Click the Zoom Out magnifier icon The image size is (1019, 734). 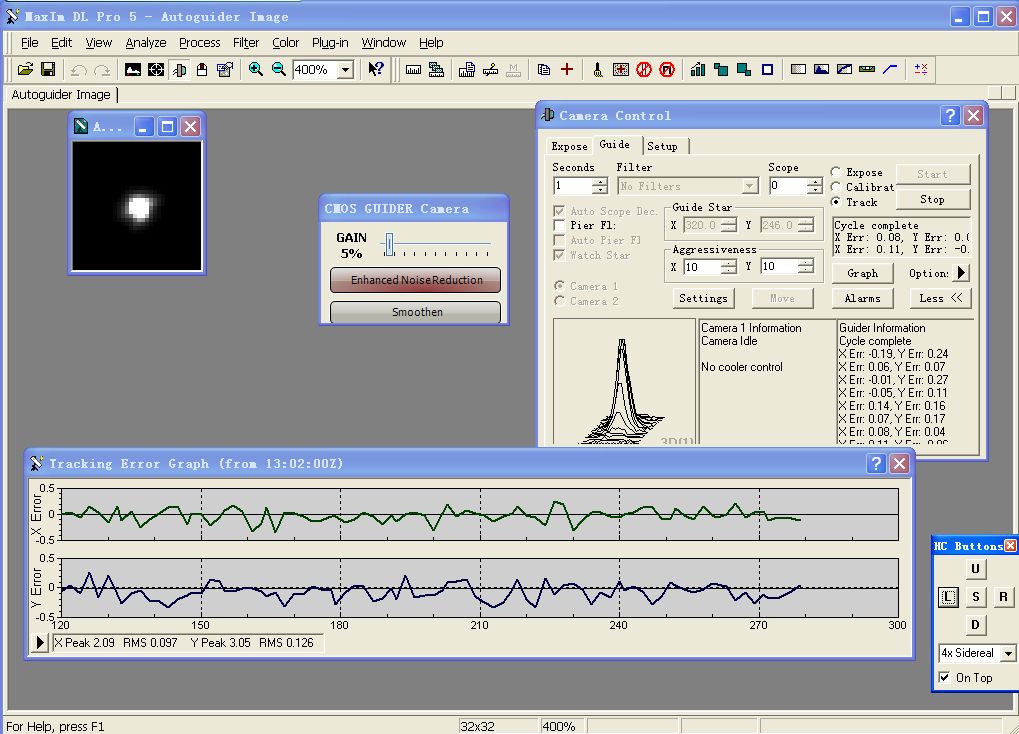click(x=279, y=69)
